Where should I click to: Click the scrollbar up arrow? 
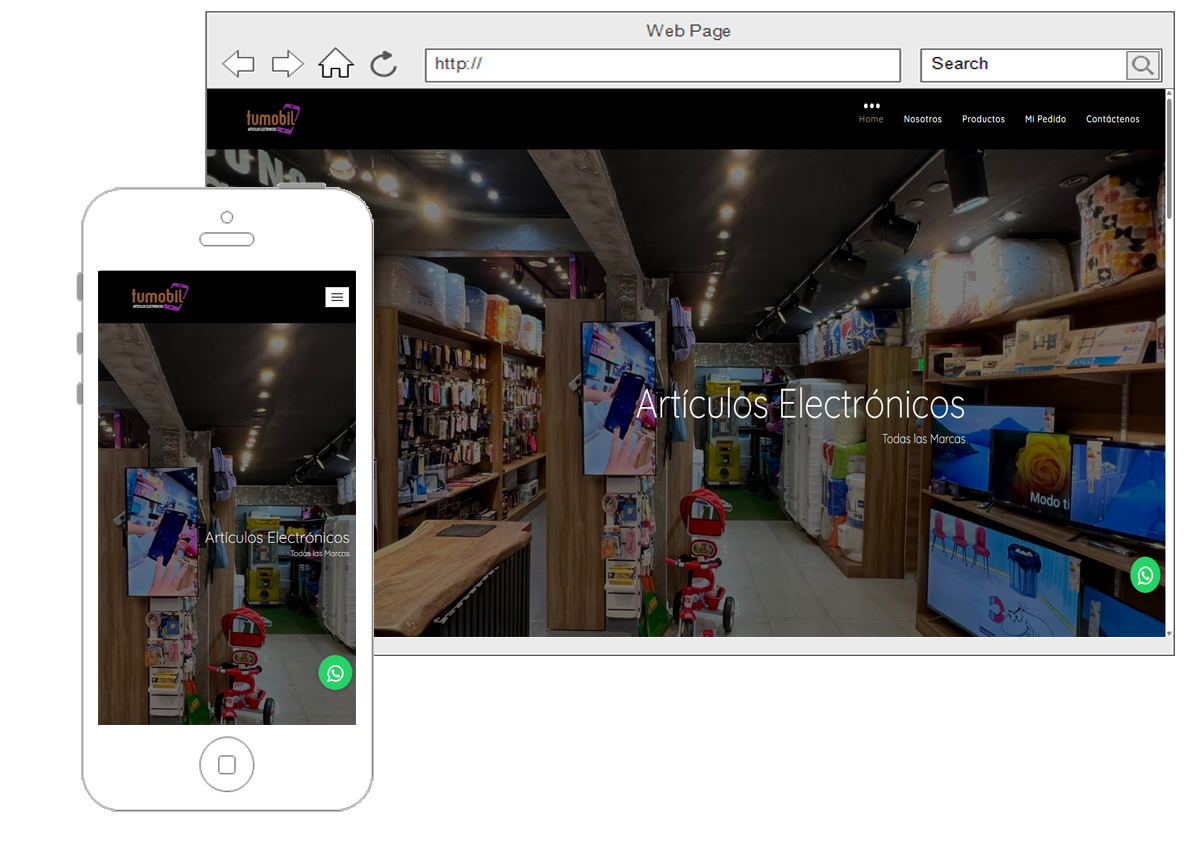point(1169,95)
